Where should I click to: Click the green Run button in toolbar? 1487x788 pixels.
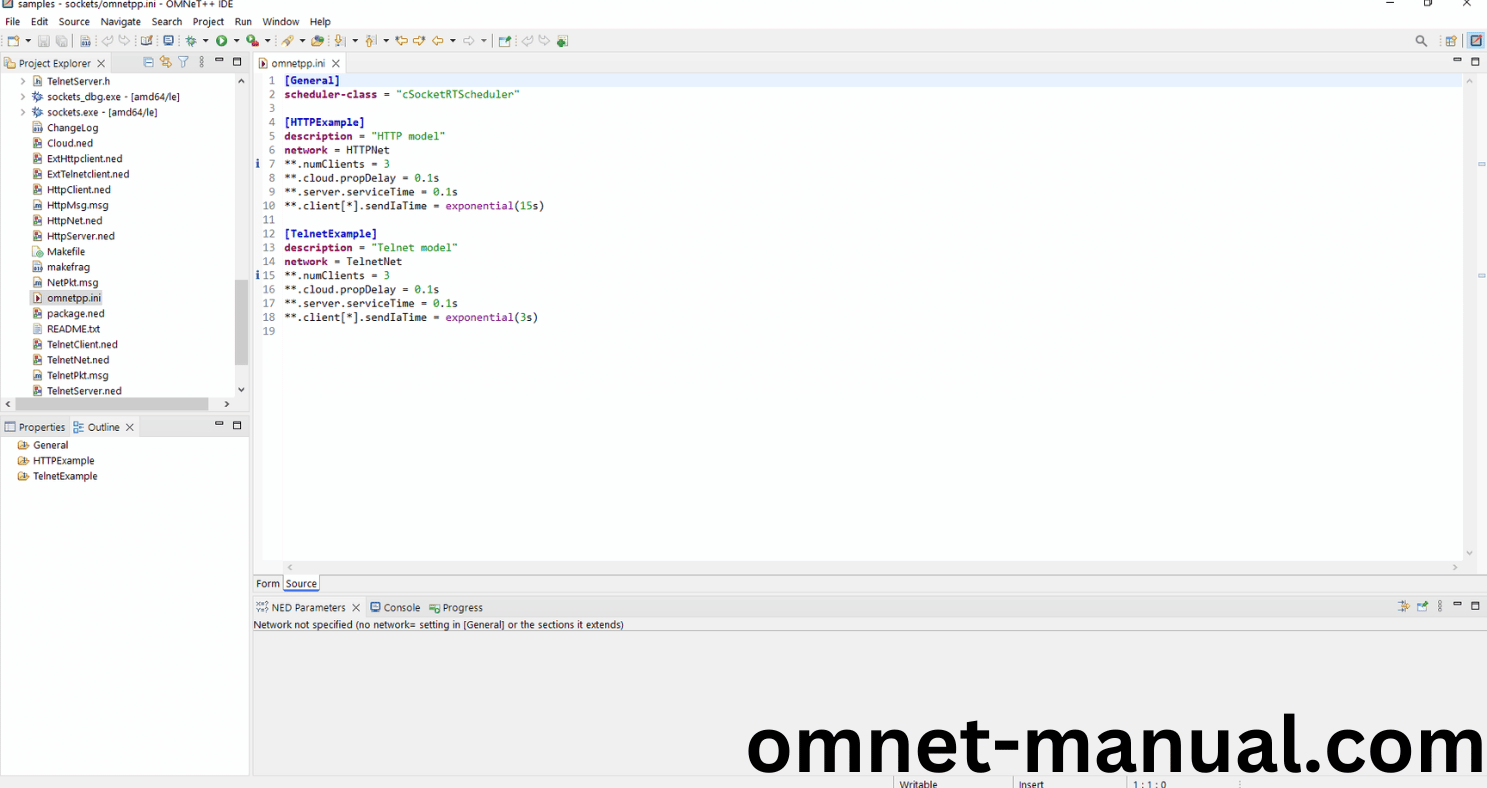point(221,41)
